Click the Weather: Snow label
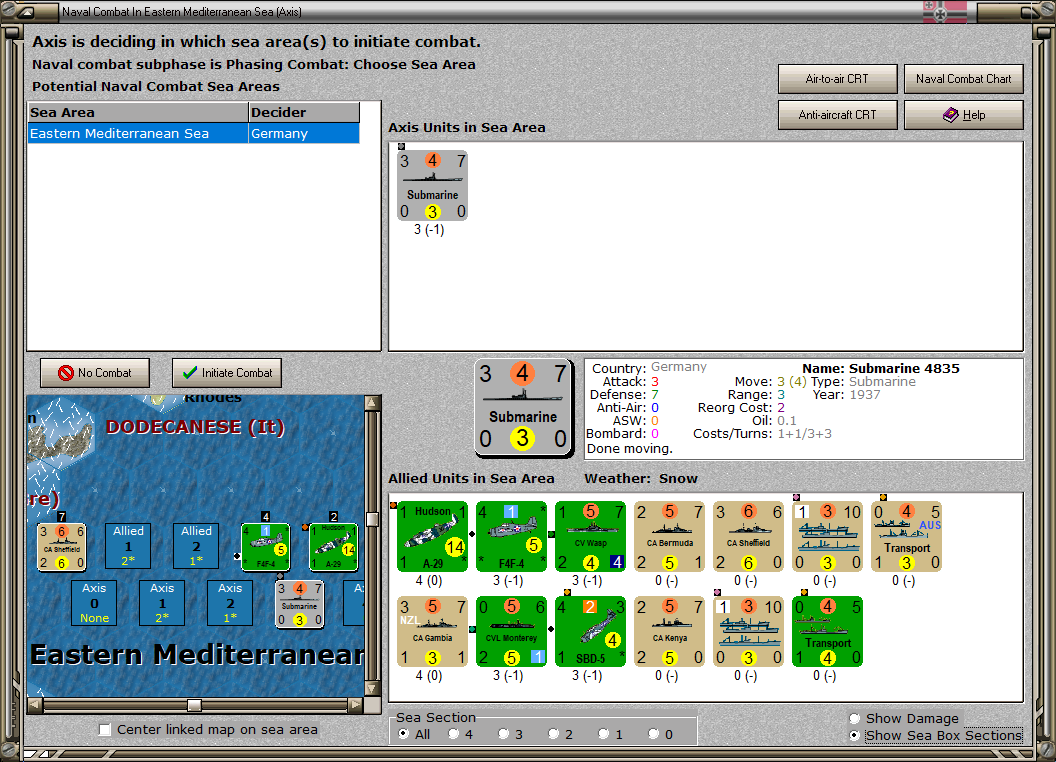 point(640,478)
